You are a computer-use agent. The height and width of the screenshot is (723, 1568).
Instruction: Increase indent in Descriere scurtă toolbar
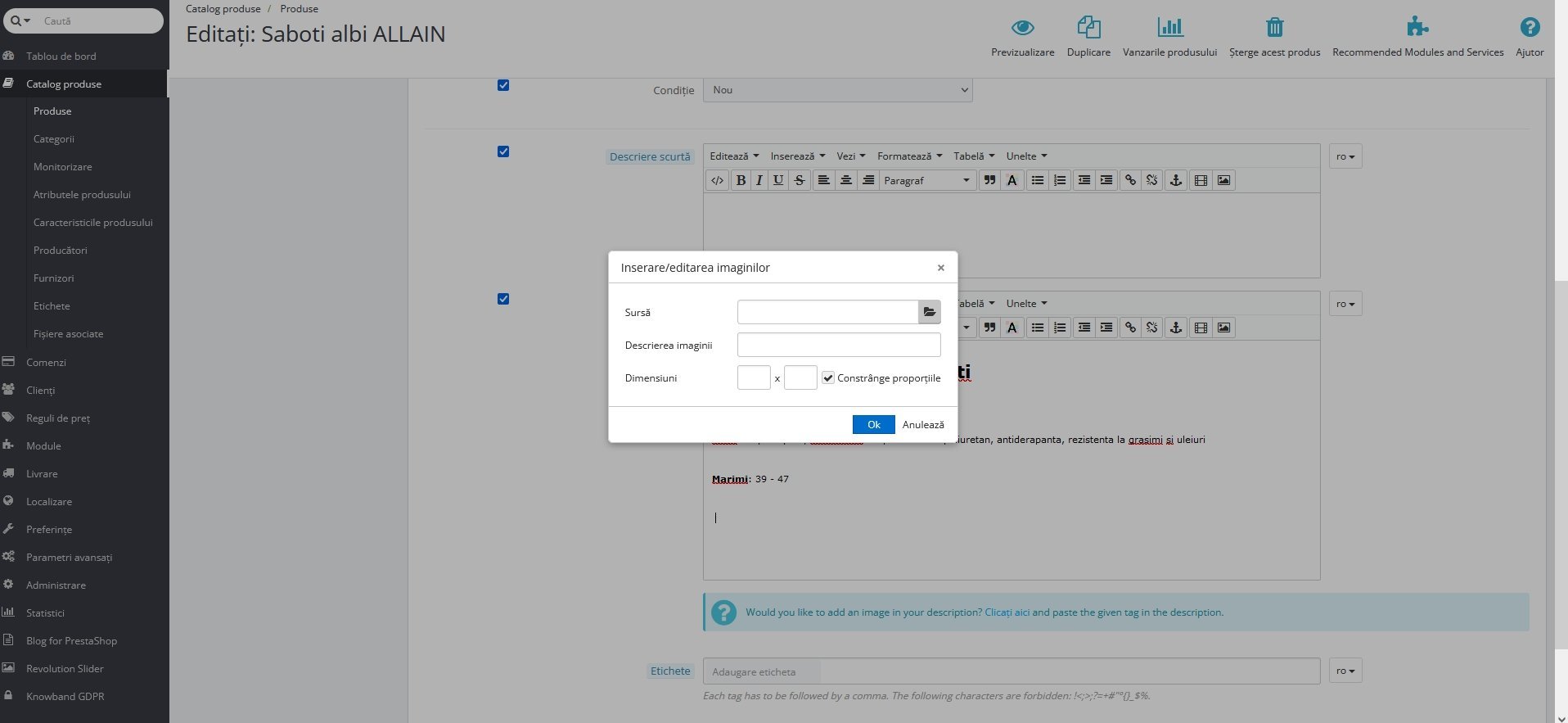click(1106, 180)
